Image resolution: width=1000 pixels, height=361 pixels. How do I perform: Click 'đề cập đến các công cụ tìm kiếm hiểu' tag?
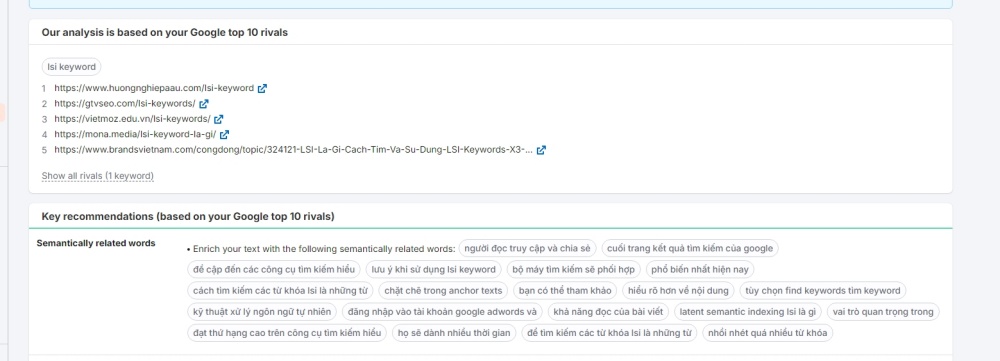tap(274, 269)
